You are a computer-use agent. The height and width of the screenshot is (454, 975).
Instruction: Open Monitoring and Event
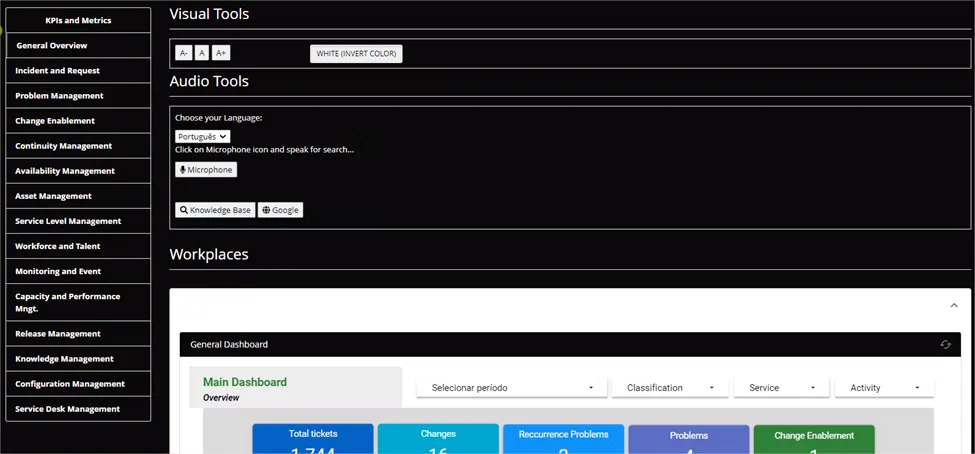pos(78,271)
